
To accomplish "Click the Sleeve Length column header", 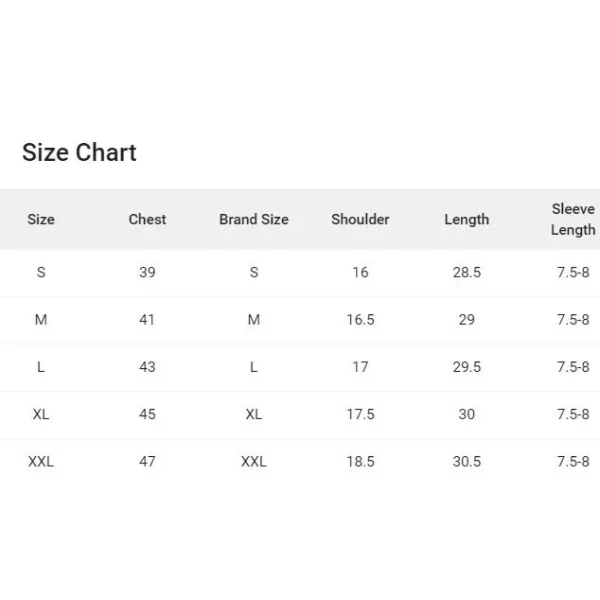I will [573, 219].
